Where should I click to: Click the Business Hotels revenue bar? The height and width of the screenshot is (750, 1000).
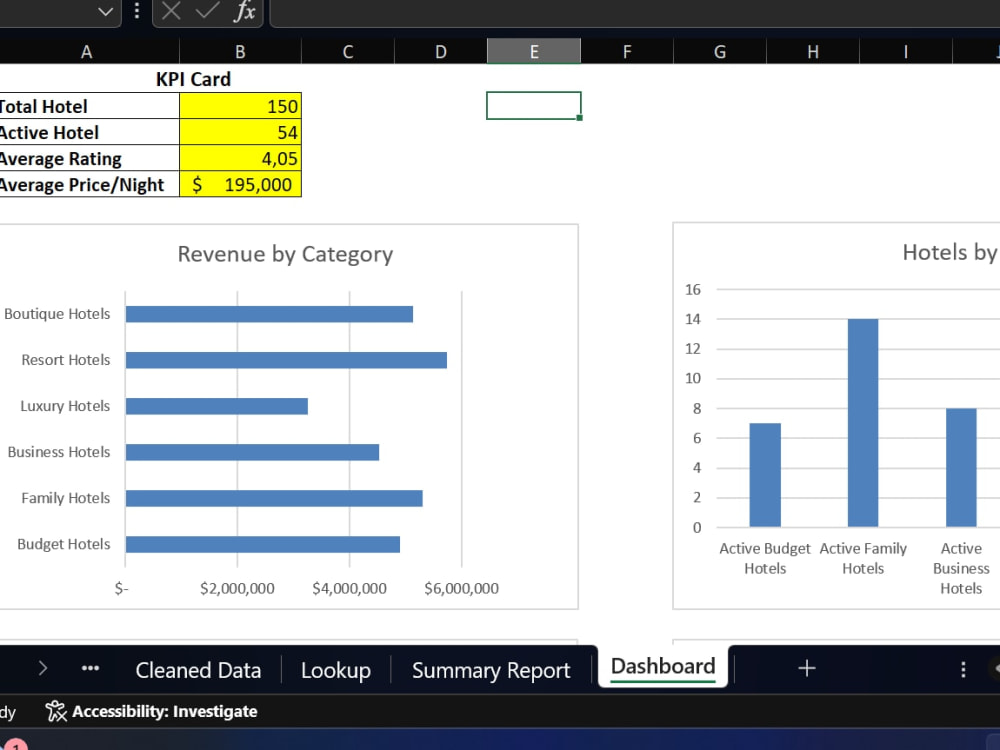(253, 452)
